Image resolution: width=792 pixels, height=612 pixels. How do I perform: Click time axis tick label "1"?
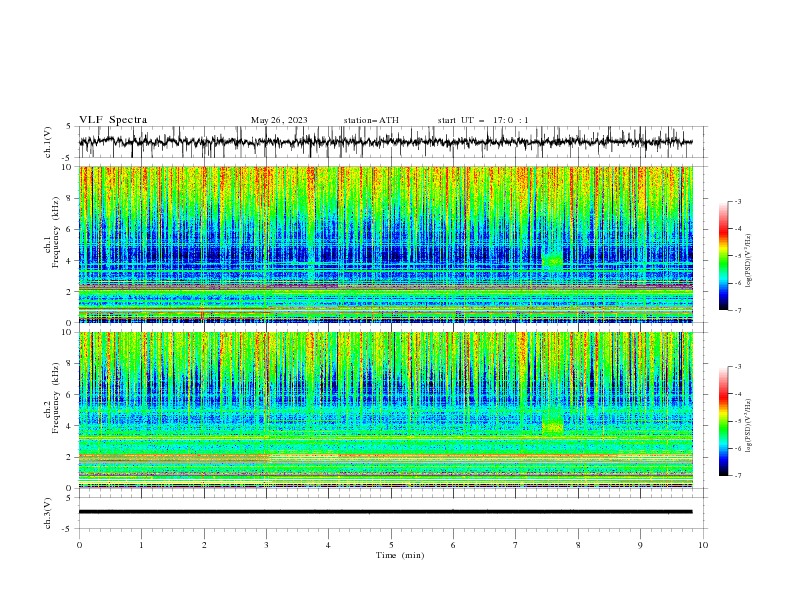tap(141, 545)
